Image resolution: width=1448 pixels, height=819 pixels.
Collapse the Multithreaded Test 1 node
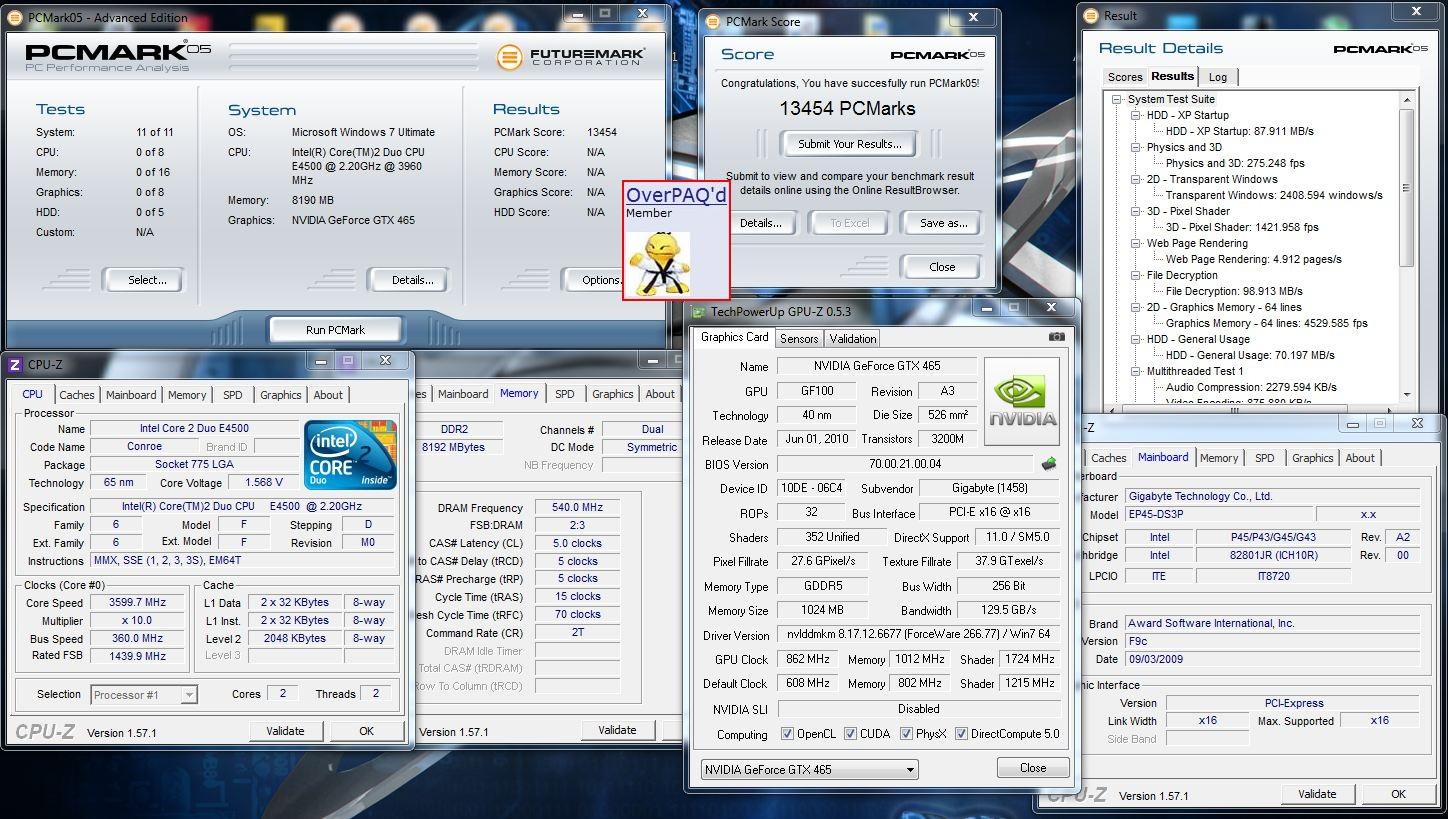[1136, 372]
